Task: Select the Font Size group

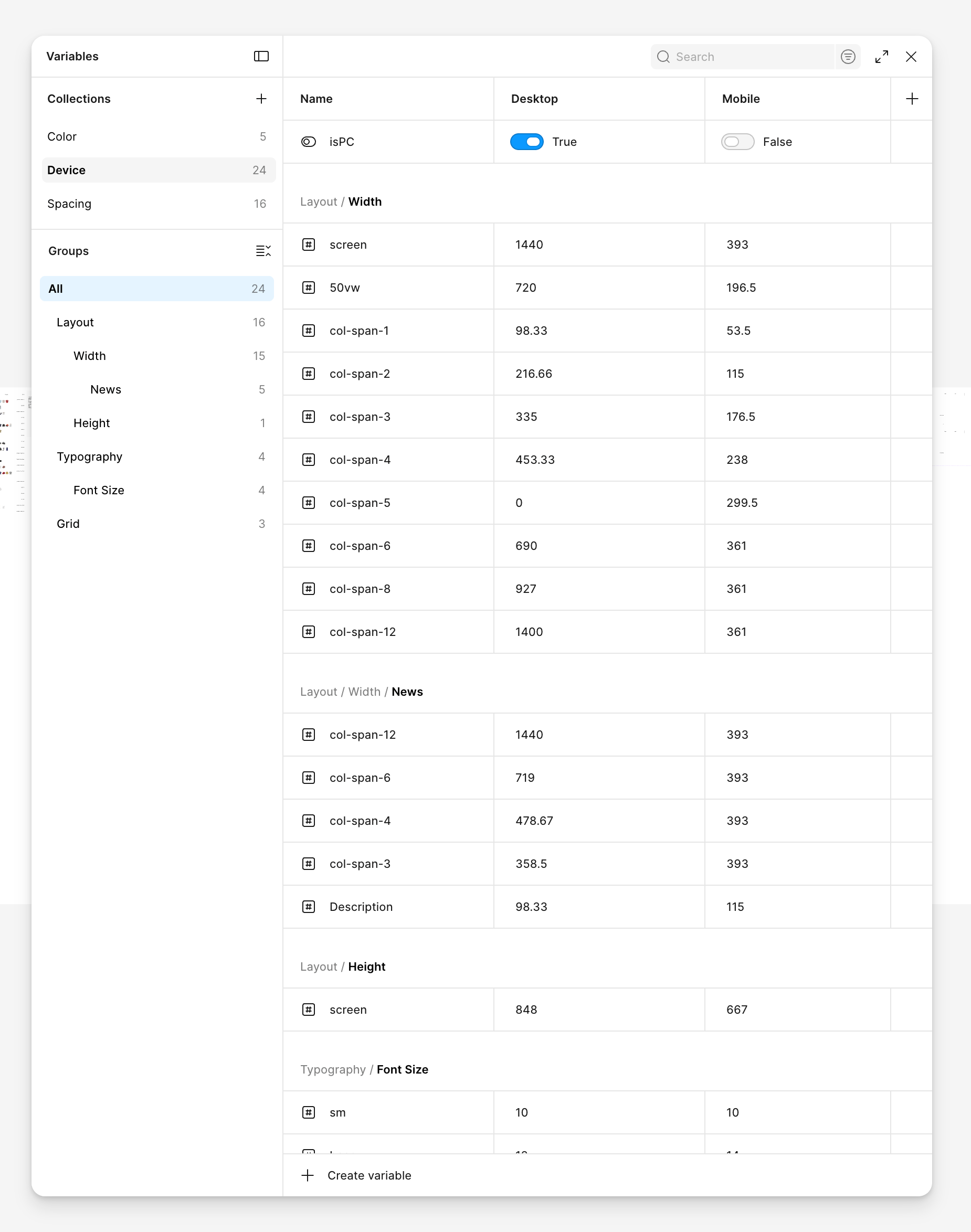Action: [157, 490]
